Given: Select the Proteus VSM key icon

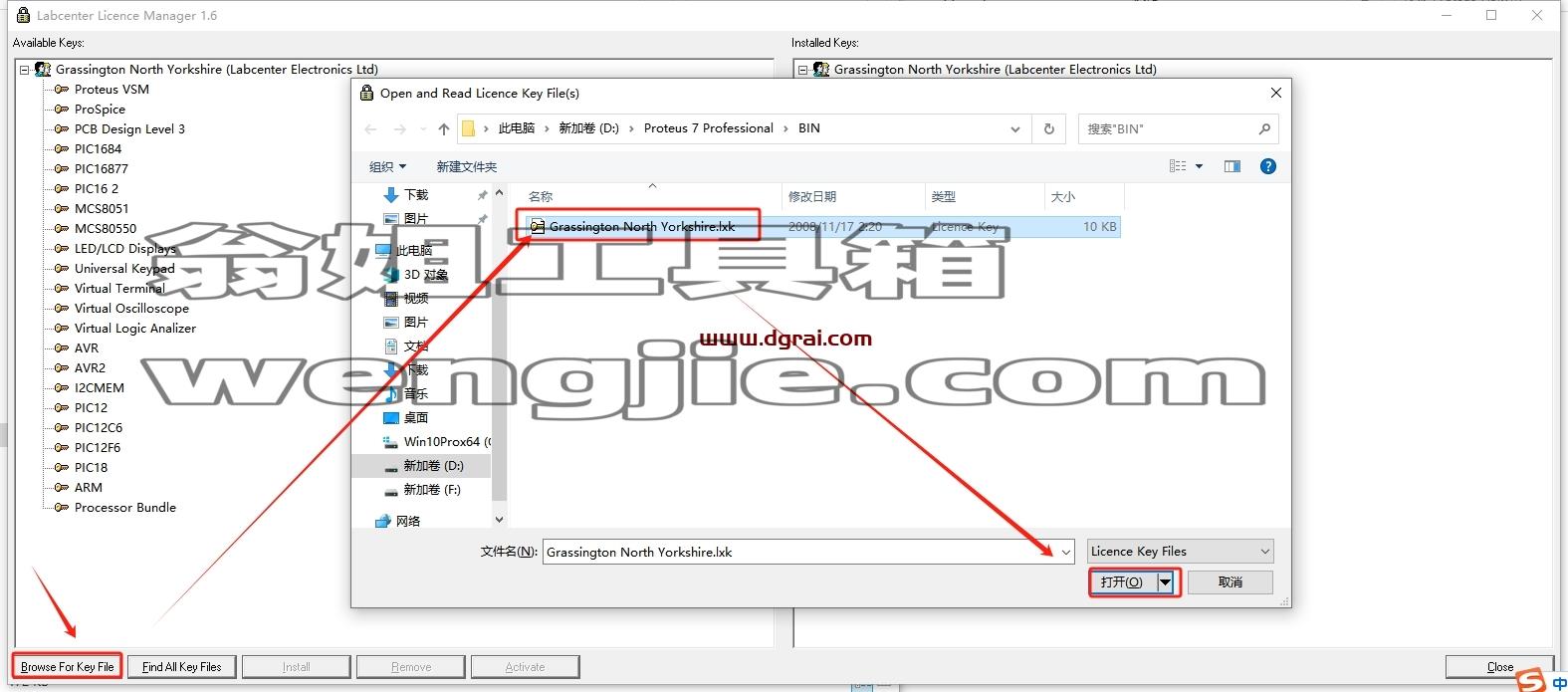Looking at the screenshot, I should 62,90.
